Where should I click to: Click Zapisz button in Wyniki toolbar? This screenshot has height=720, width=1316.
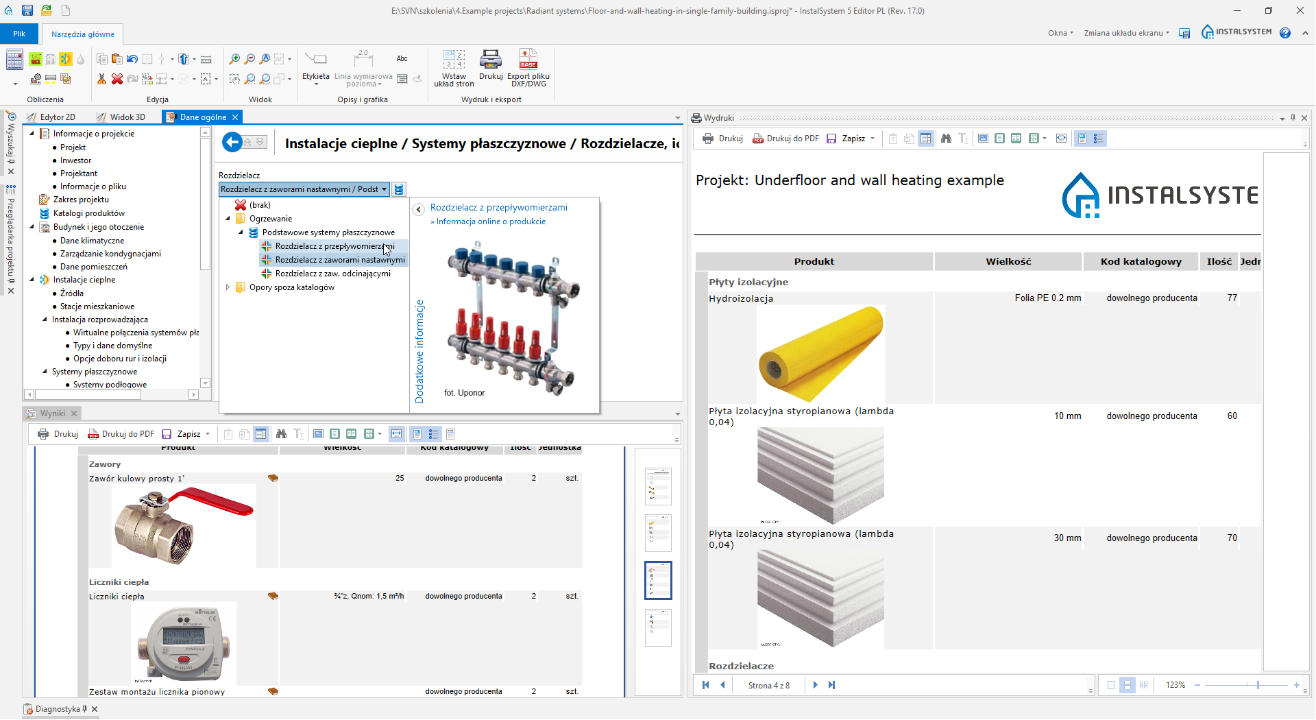click(182, 434)
